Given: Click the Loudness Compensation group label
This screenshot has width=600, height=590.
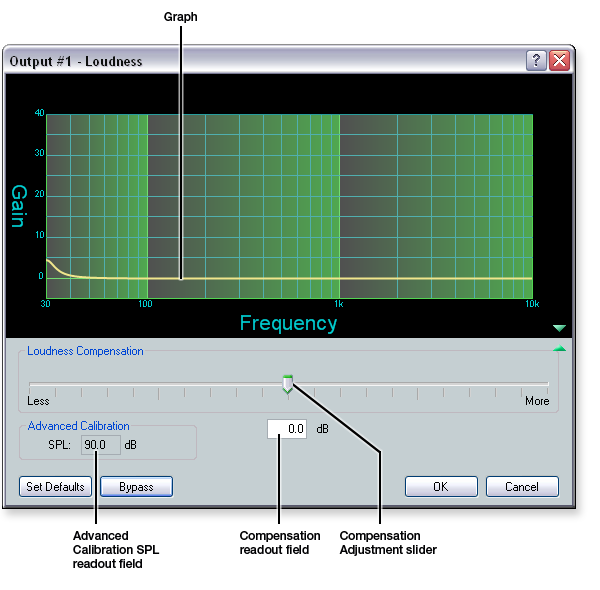Looking at the screenshot, I should 85,351.
